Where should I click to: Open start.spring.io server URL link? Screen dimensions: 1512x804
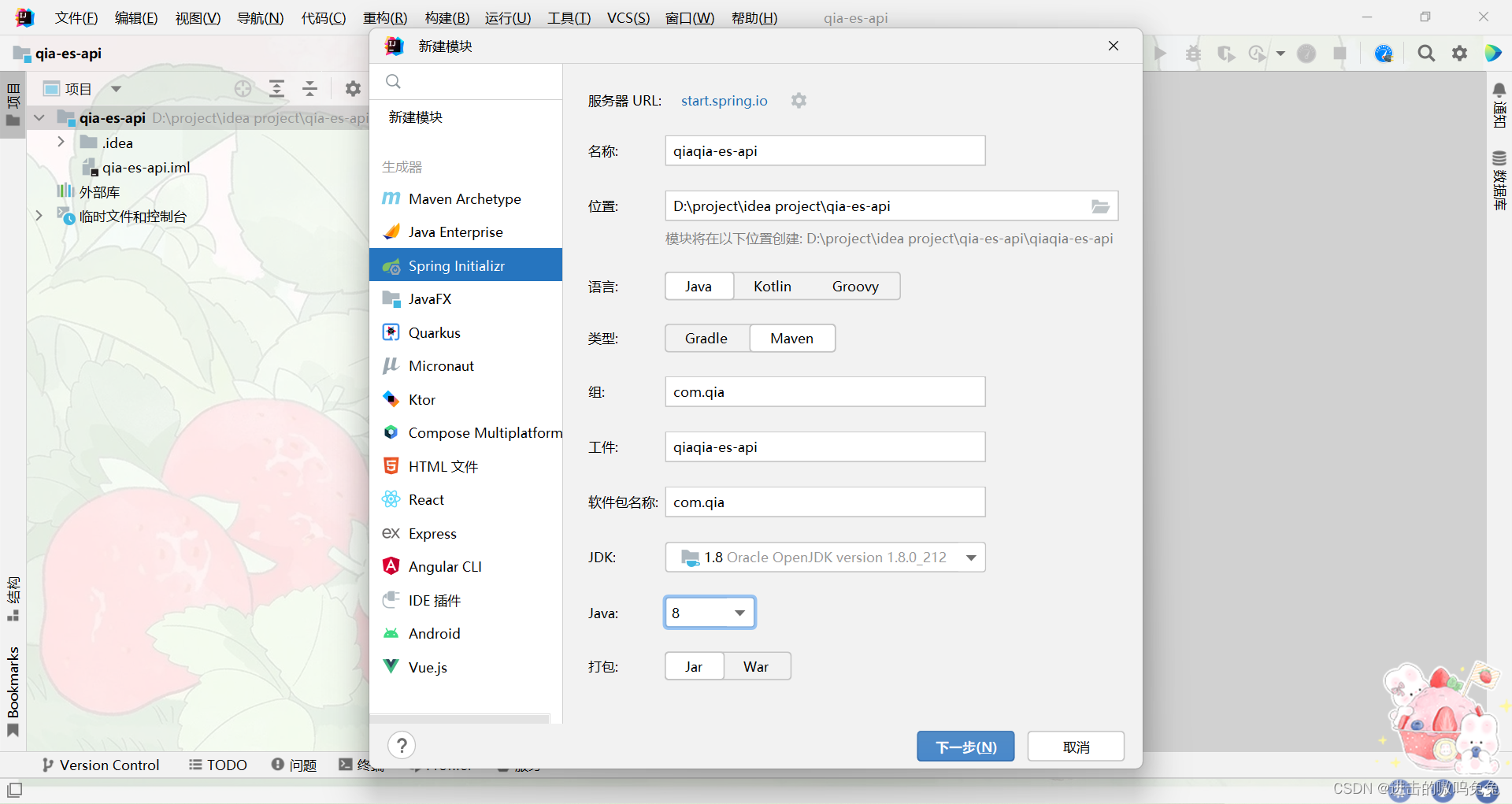coord(724,101)
